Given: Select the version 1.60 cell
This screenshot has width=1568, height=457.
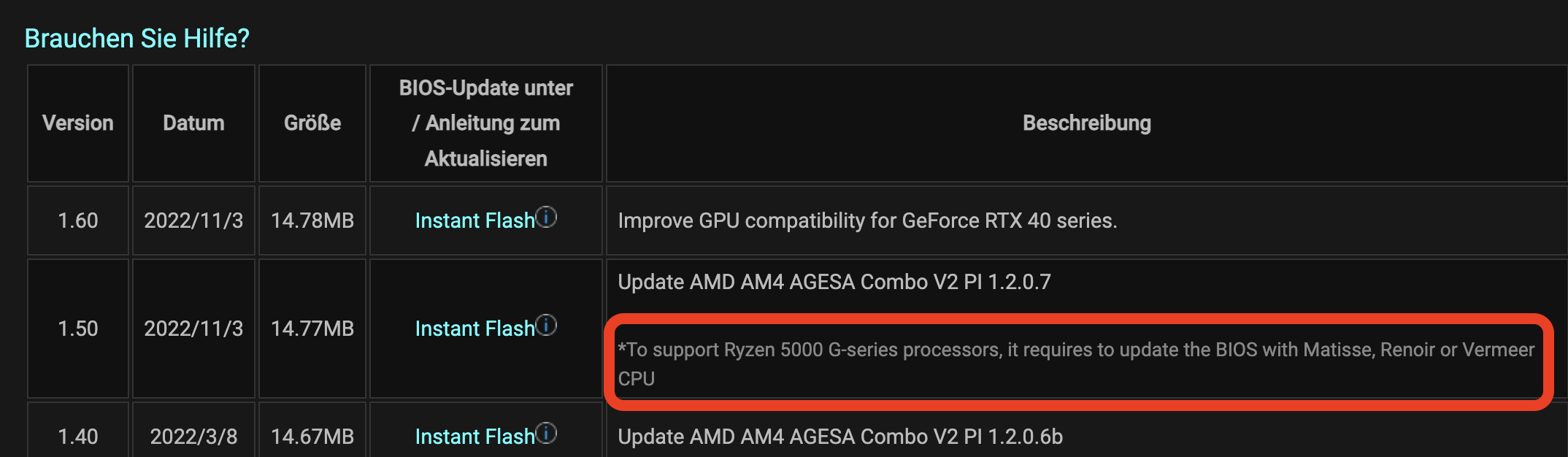Looking at the screenshot, I should (78, 220).
